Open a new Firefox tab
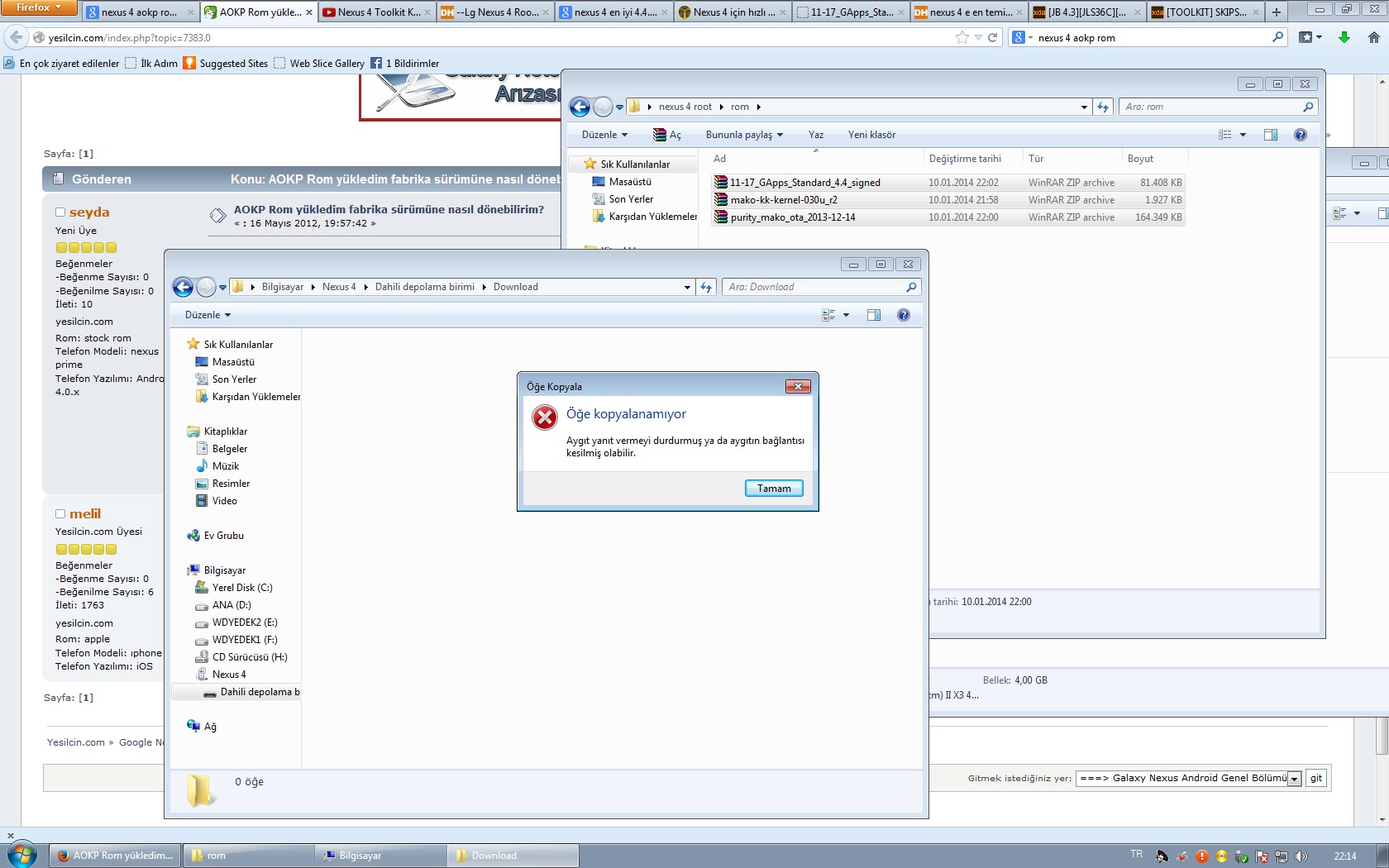Viewport: 1389px width, 868px height. [x=1277, y=12]
